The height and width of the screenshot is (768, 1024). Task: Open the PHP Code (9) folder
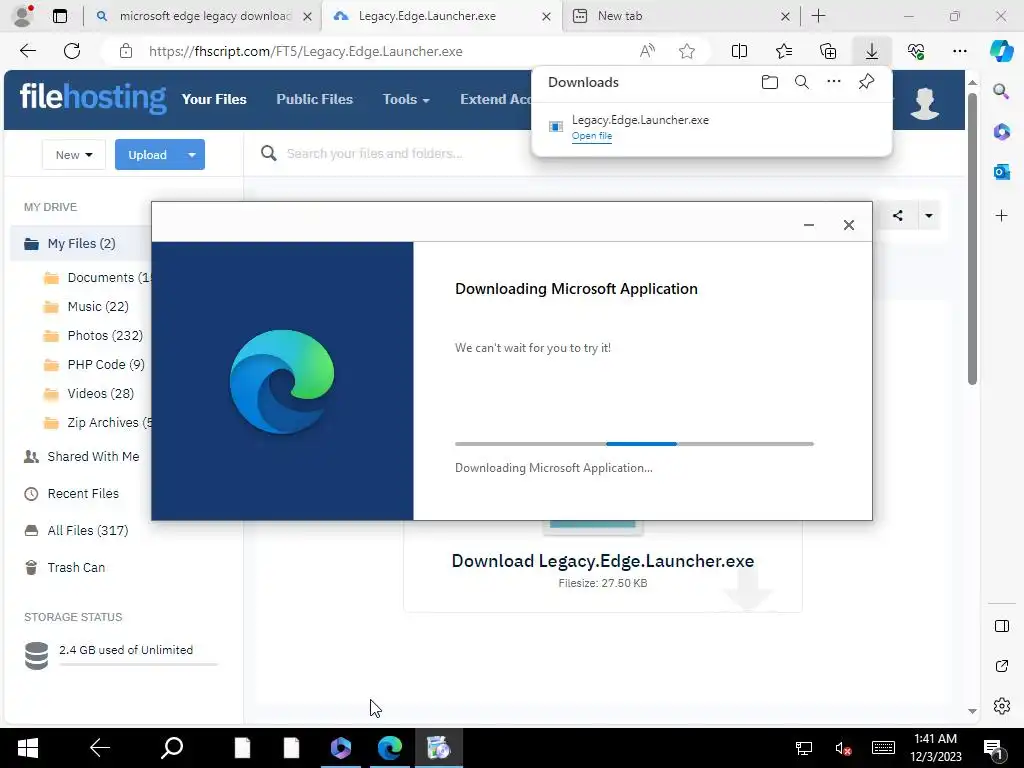coord(106,364)
